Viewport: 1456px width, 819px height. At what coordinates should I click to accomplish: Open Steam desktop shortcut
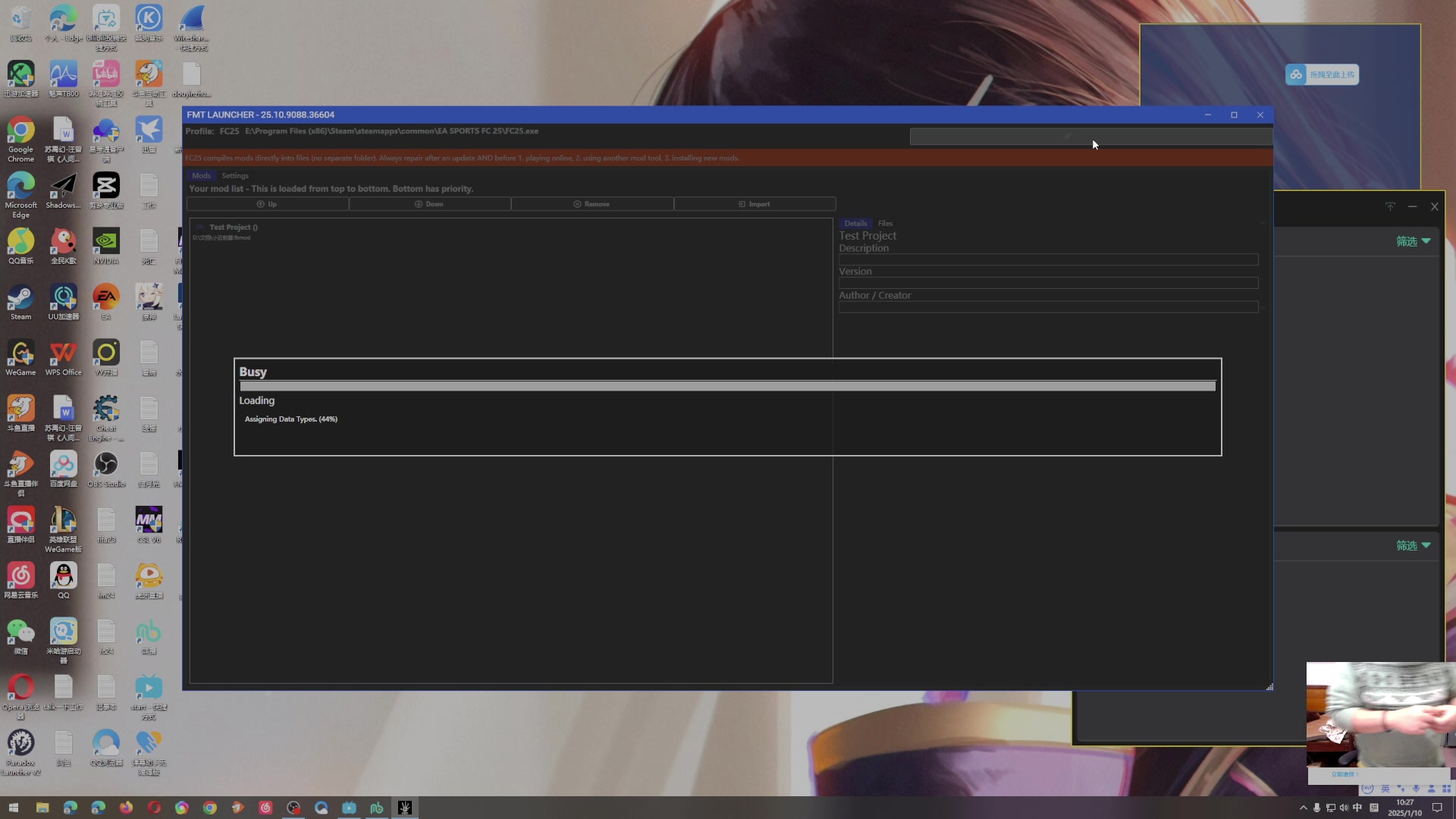tap(20, 302)
